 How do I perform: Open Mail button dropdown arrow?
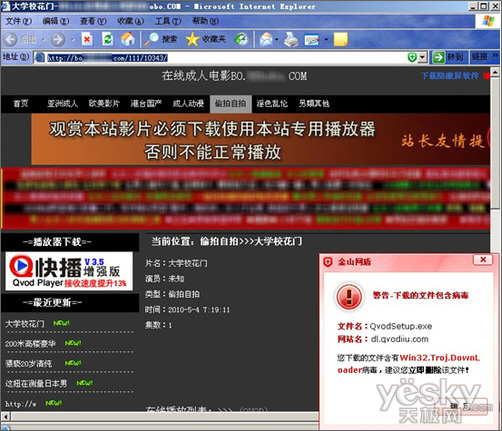pyautogui.click(x=277, y=40)
